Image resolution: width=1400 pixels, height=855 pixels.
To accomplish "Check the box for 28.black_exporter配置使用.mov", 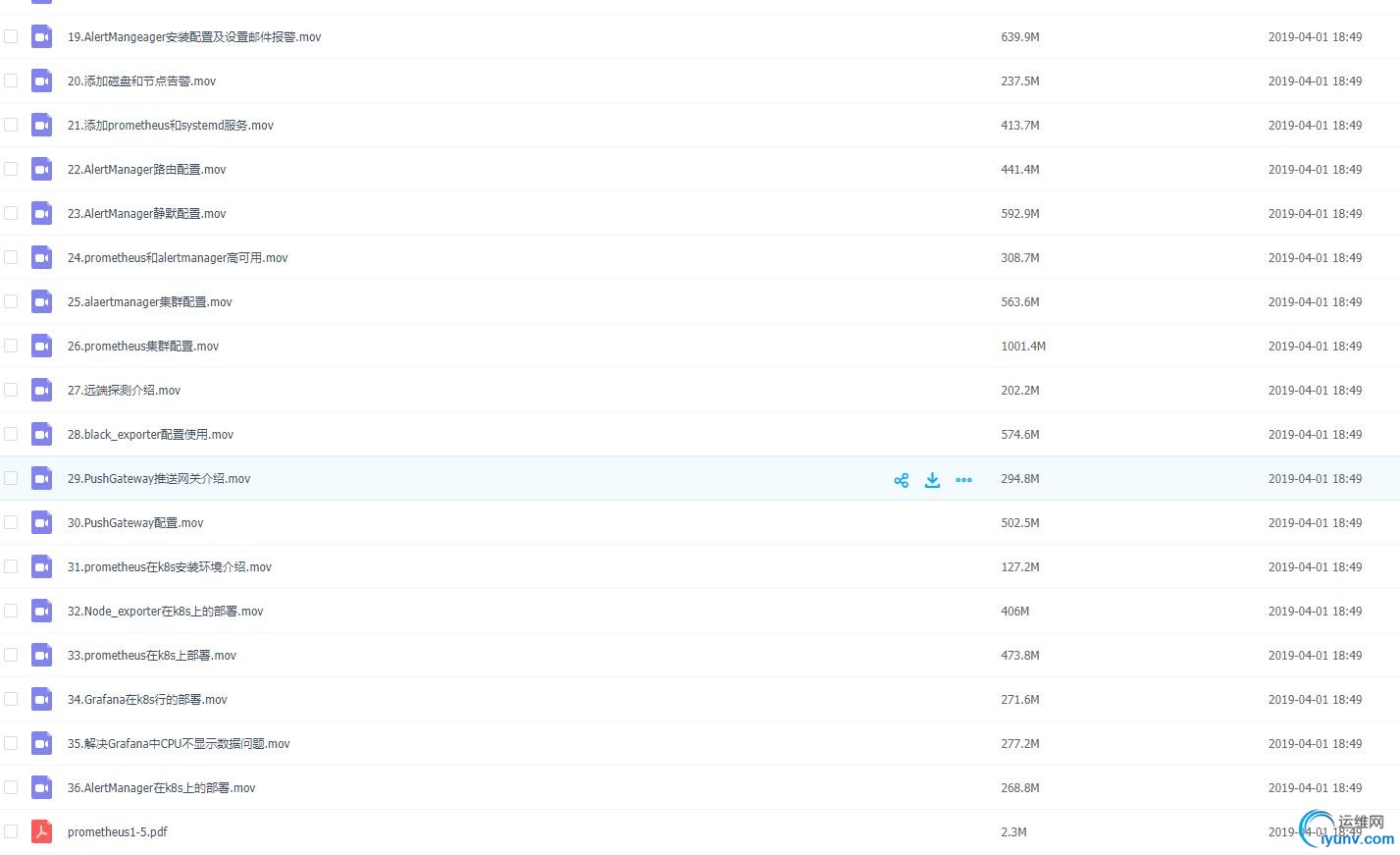I will (x=11, y=434).
